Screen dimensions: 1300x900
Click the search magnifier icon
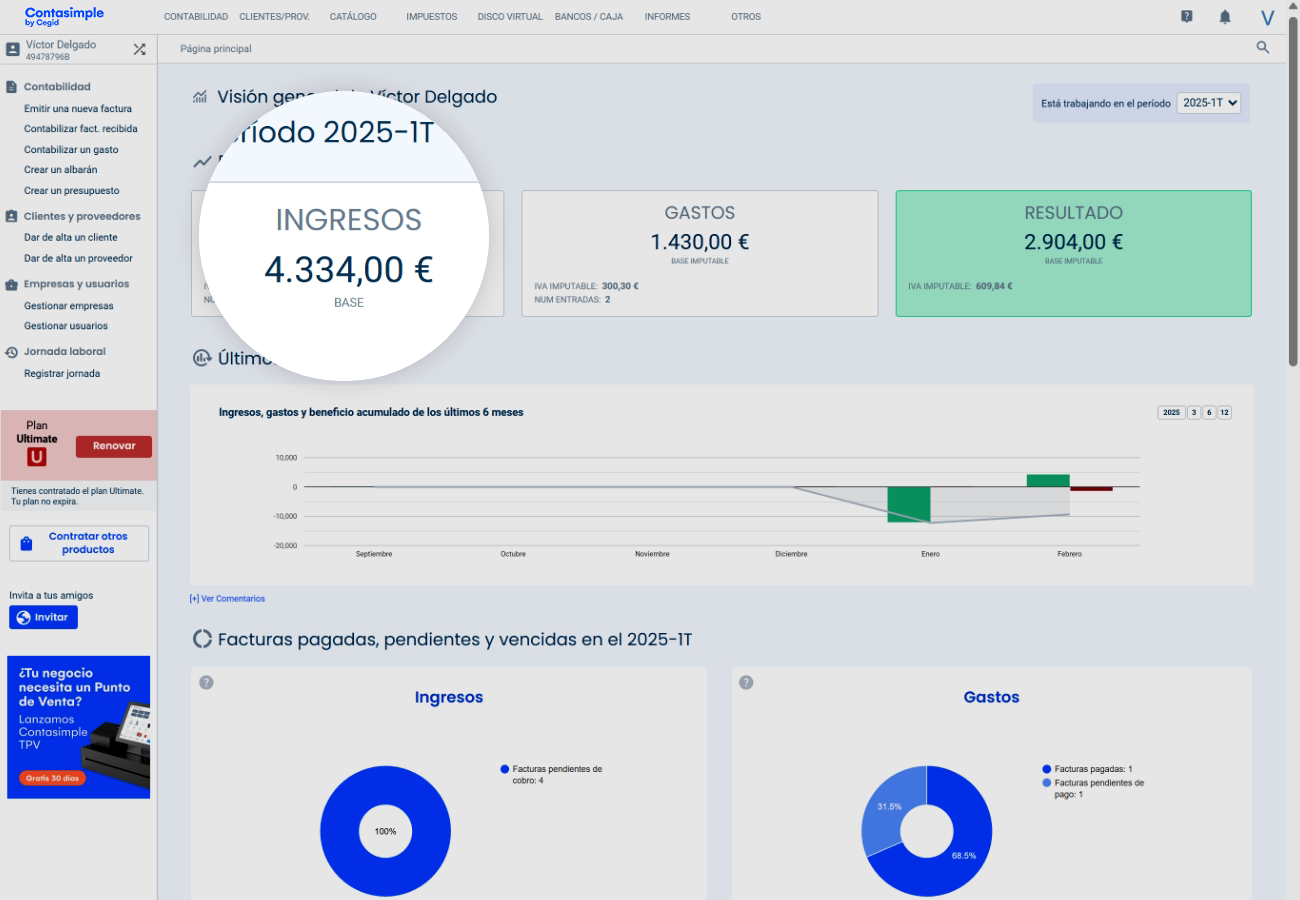click(1263, 47)
